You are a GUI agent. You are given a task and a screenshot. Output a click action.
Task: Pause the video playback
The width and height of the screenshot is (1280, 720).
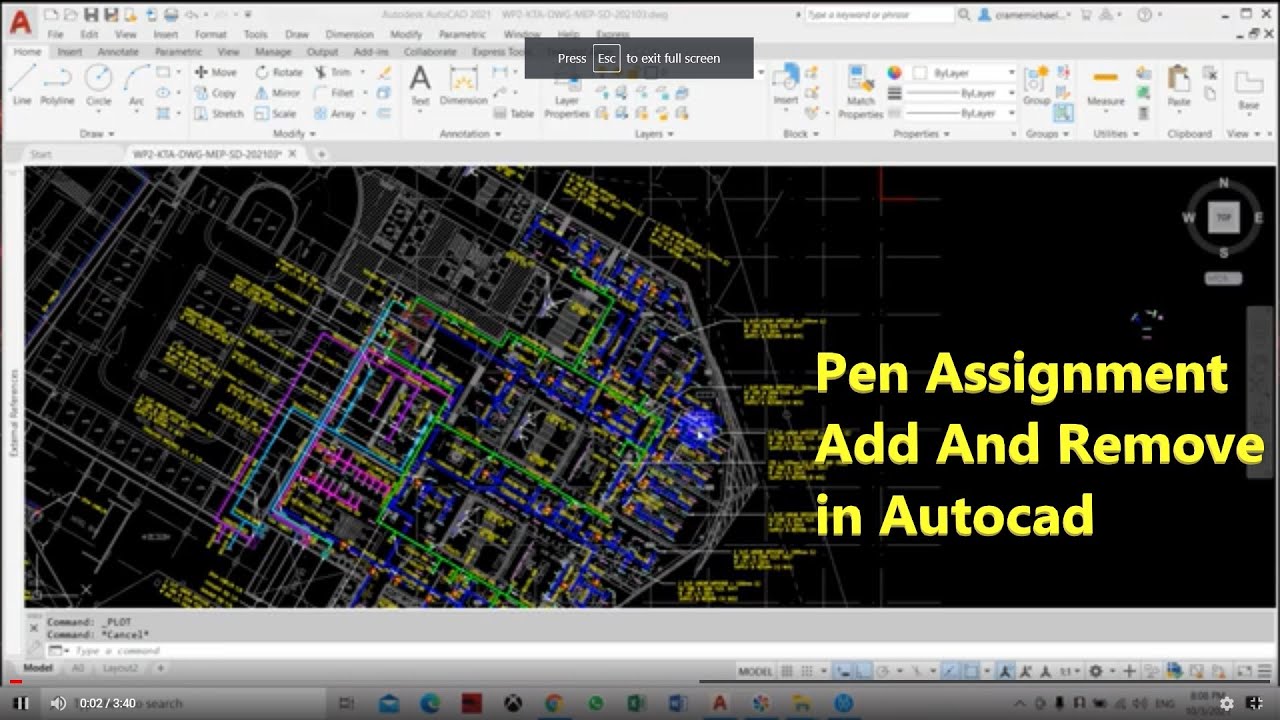21,703
